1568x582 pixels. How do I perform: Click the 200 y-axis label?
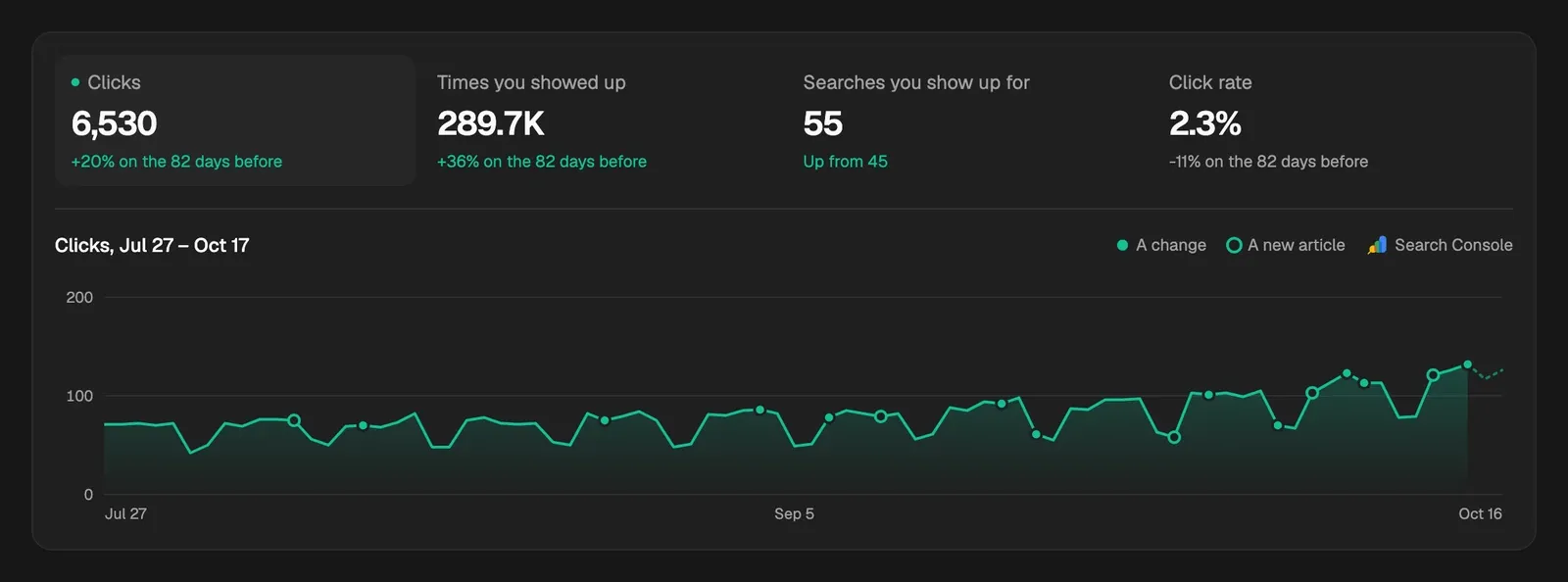79,297
